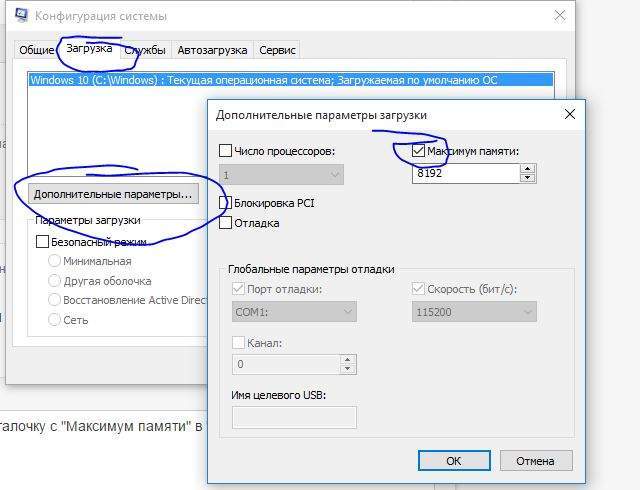Uncheck the Максимум памяти checkbox
This screenshot has width=640, height=490.
point(418,151)
